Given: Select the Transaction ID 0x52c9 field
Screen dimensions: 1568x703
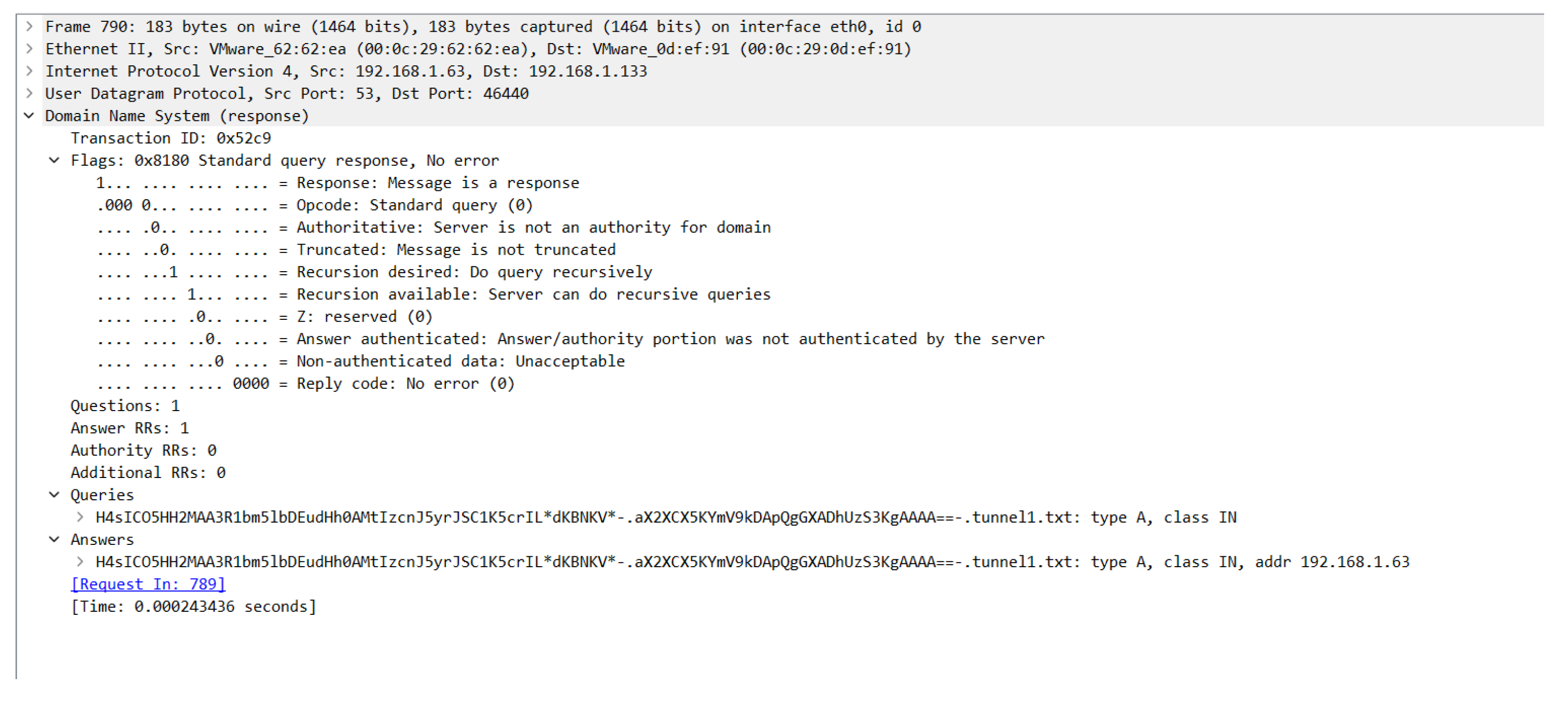Looking at the screenshot, I should [171, 138].
